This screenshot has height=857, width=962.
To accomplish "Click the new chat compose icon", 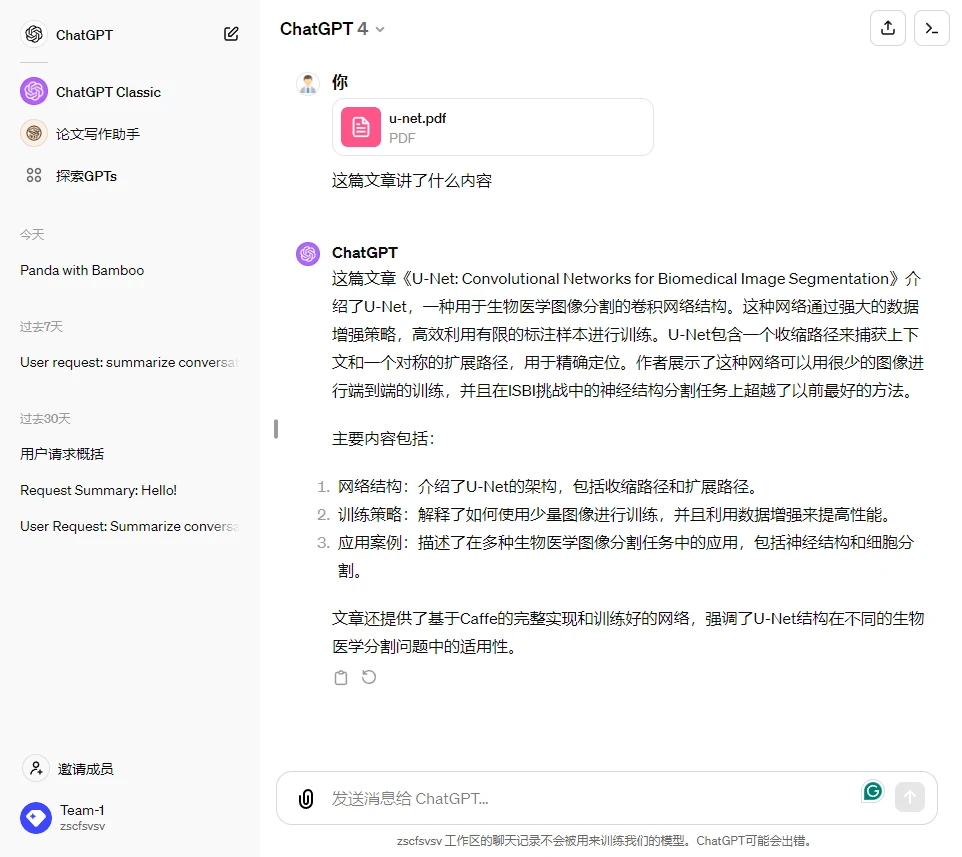I will (x=231, y=34).
